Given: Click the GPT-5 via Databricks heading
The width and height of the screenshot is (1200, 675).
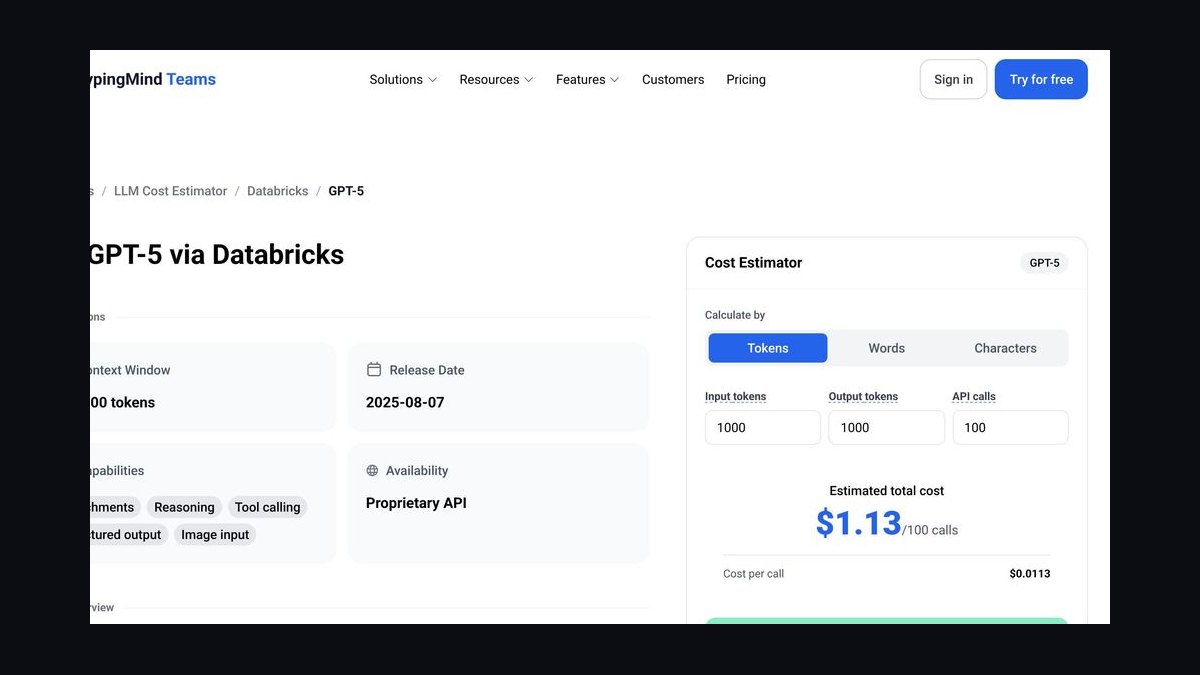Looking at the screenshot, I should tap(217, 255).
